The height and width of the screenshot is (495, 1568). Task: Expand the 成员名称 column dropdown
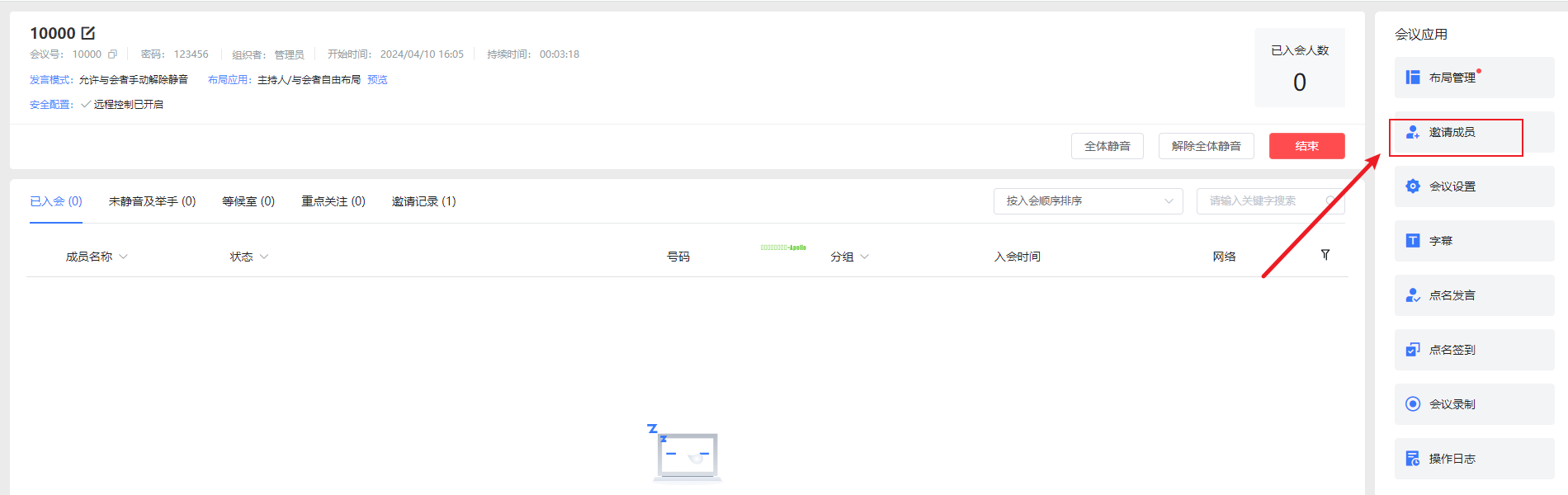(x=123, y=257)
